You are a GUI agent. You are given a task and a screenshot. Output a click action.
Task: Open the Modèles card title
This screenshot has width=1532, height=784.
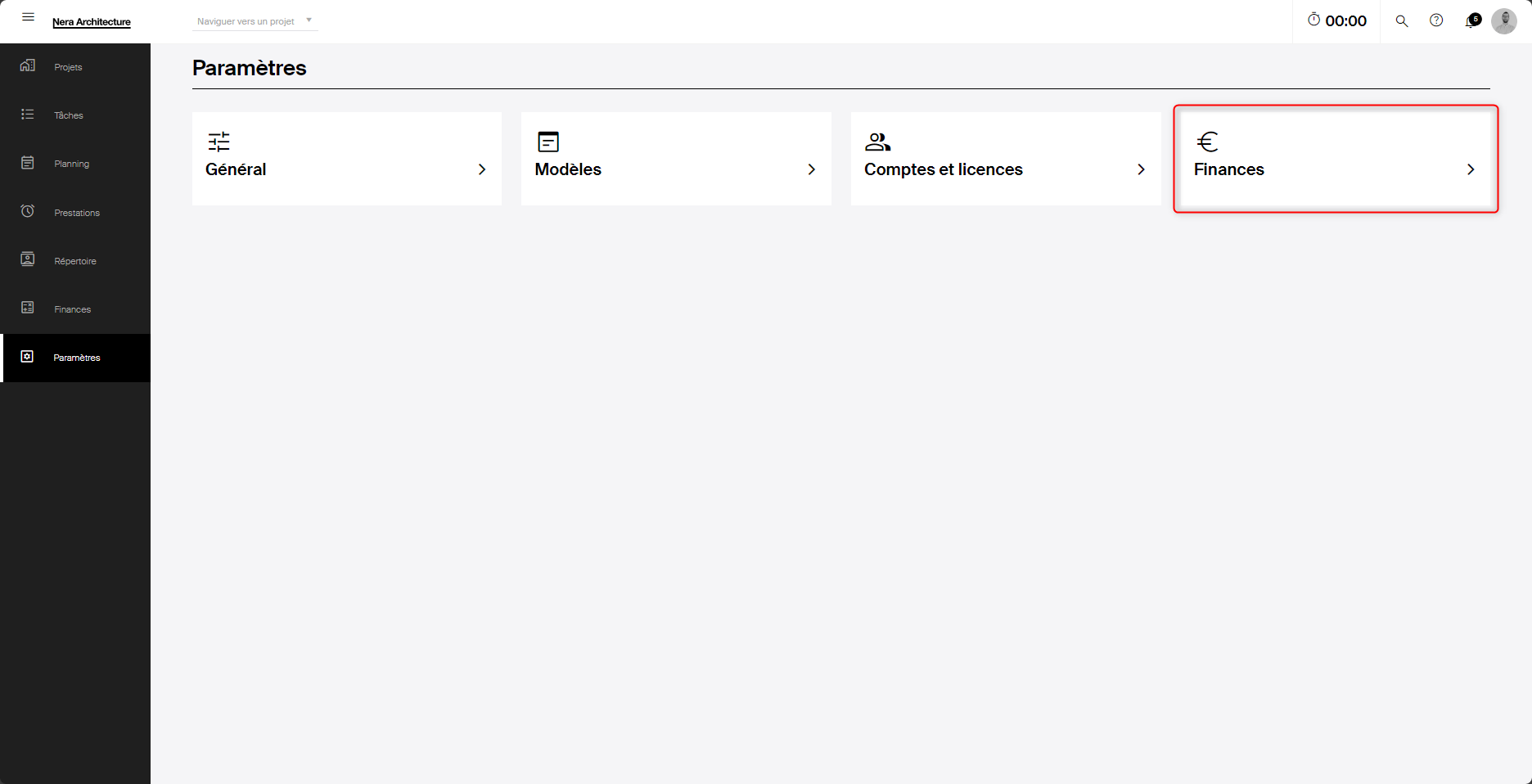[568, 169]
